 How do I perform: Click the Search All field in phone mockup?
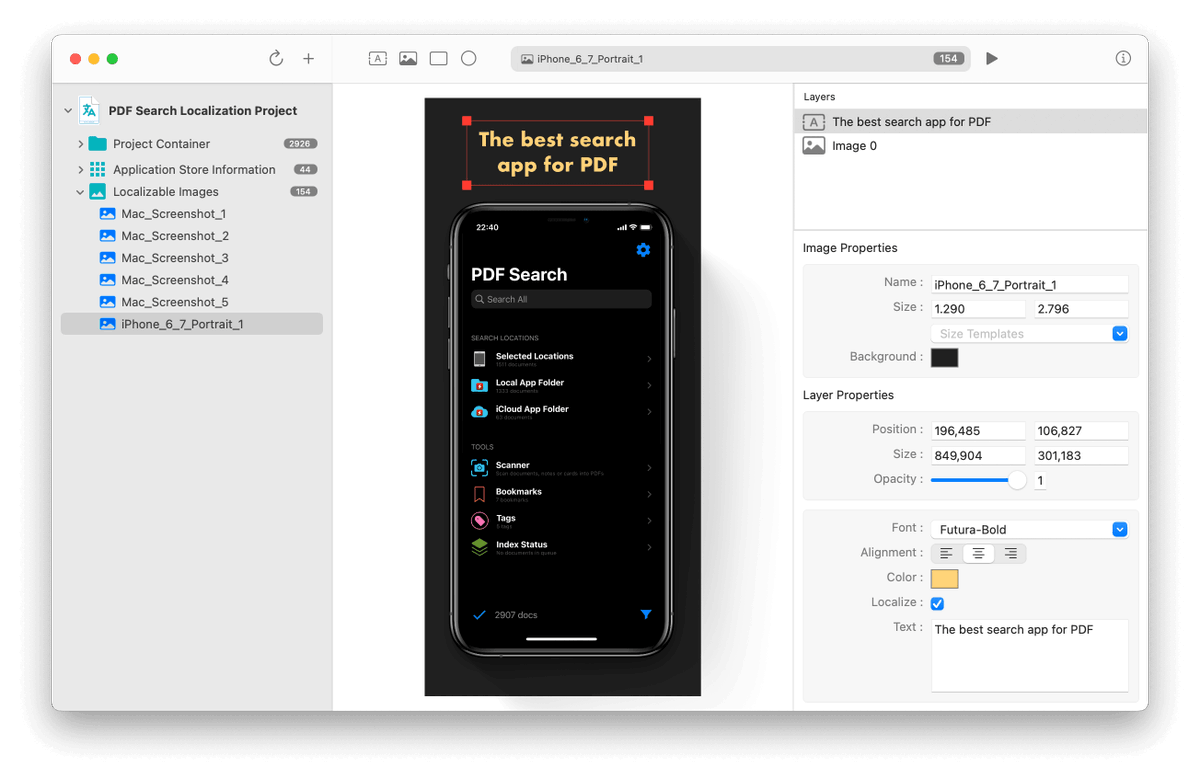point(561,299)
